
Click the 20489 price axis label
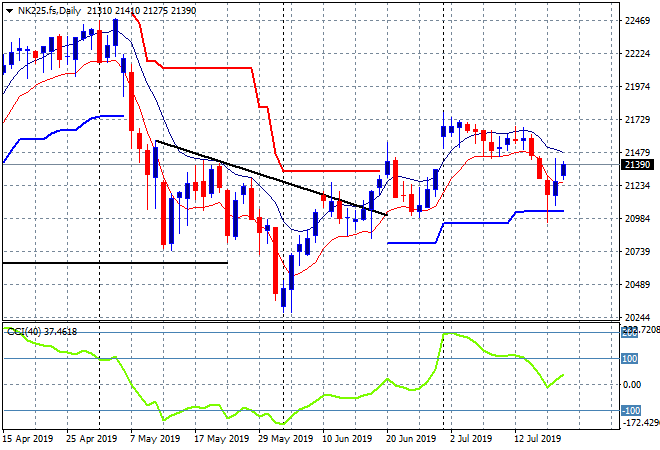[637, 285]
